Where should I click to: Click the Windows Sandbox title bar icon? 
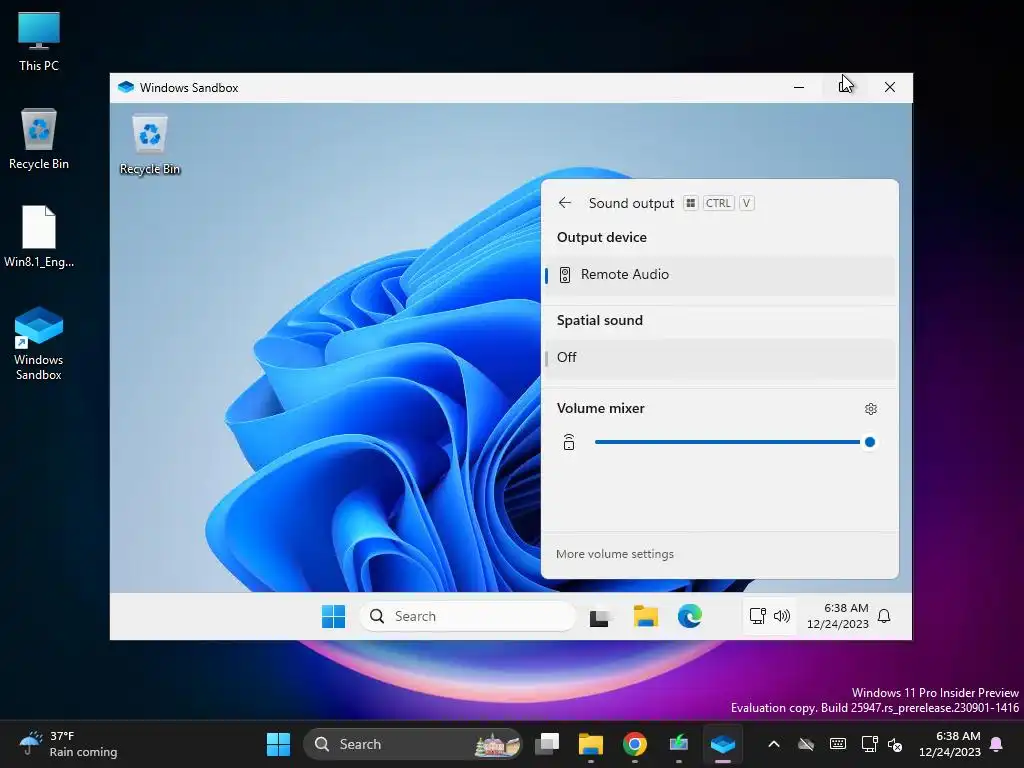point(126,87)
